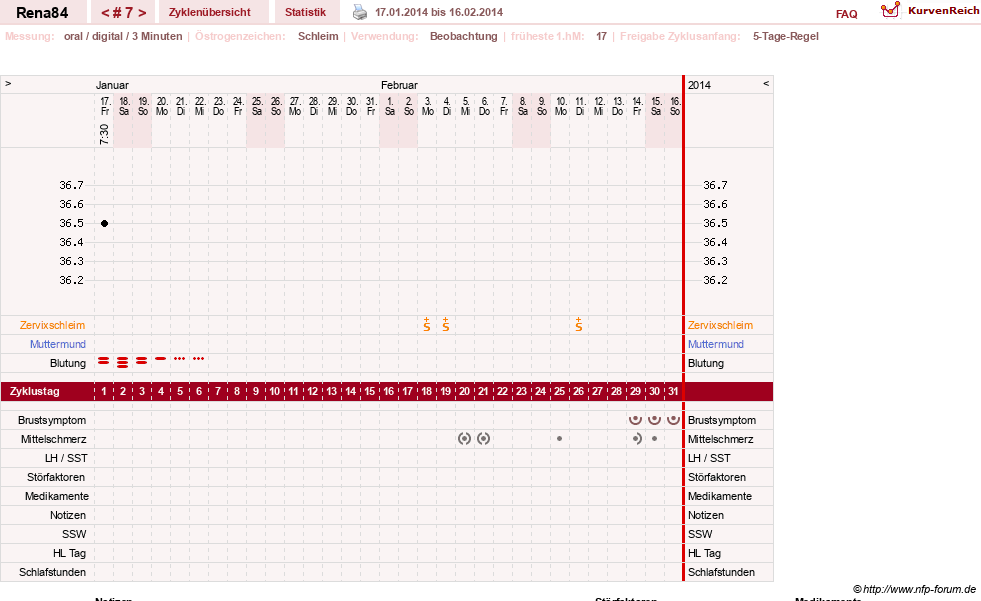
Task: Click the Schleim estrogen sign value
Action: tap(318, 36)
